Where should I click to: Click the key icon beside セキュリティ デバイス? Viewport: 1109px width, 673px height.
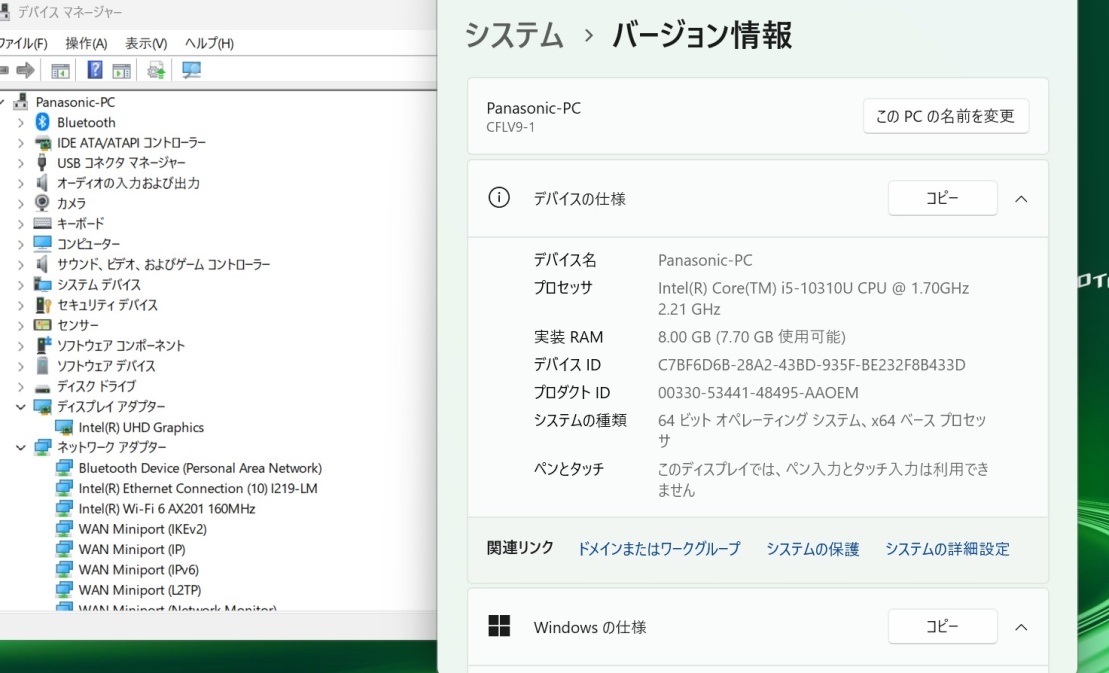(x=43, y=305)
